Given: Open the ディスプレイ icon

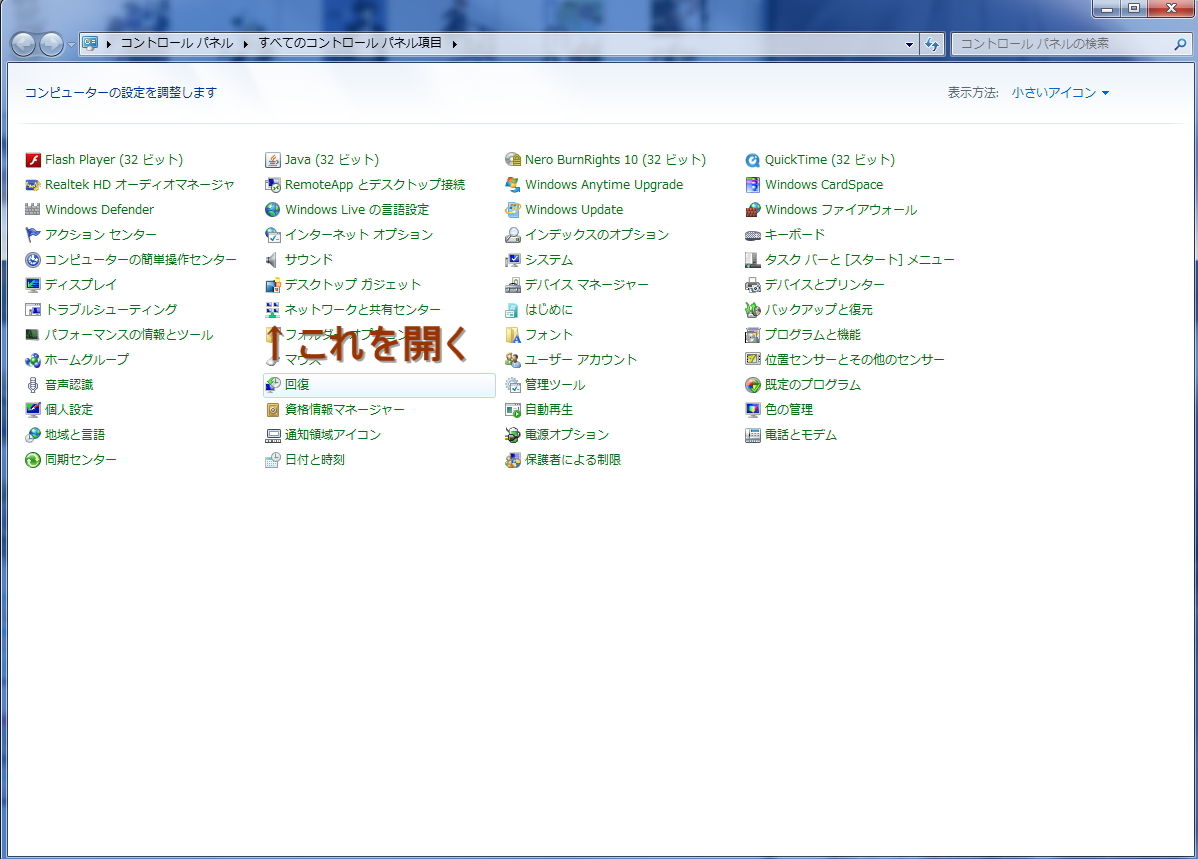Looking at the screenshot, I should click(32, 284).
